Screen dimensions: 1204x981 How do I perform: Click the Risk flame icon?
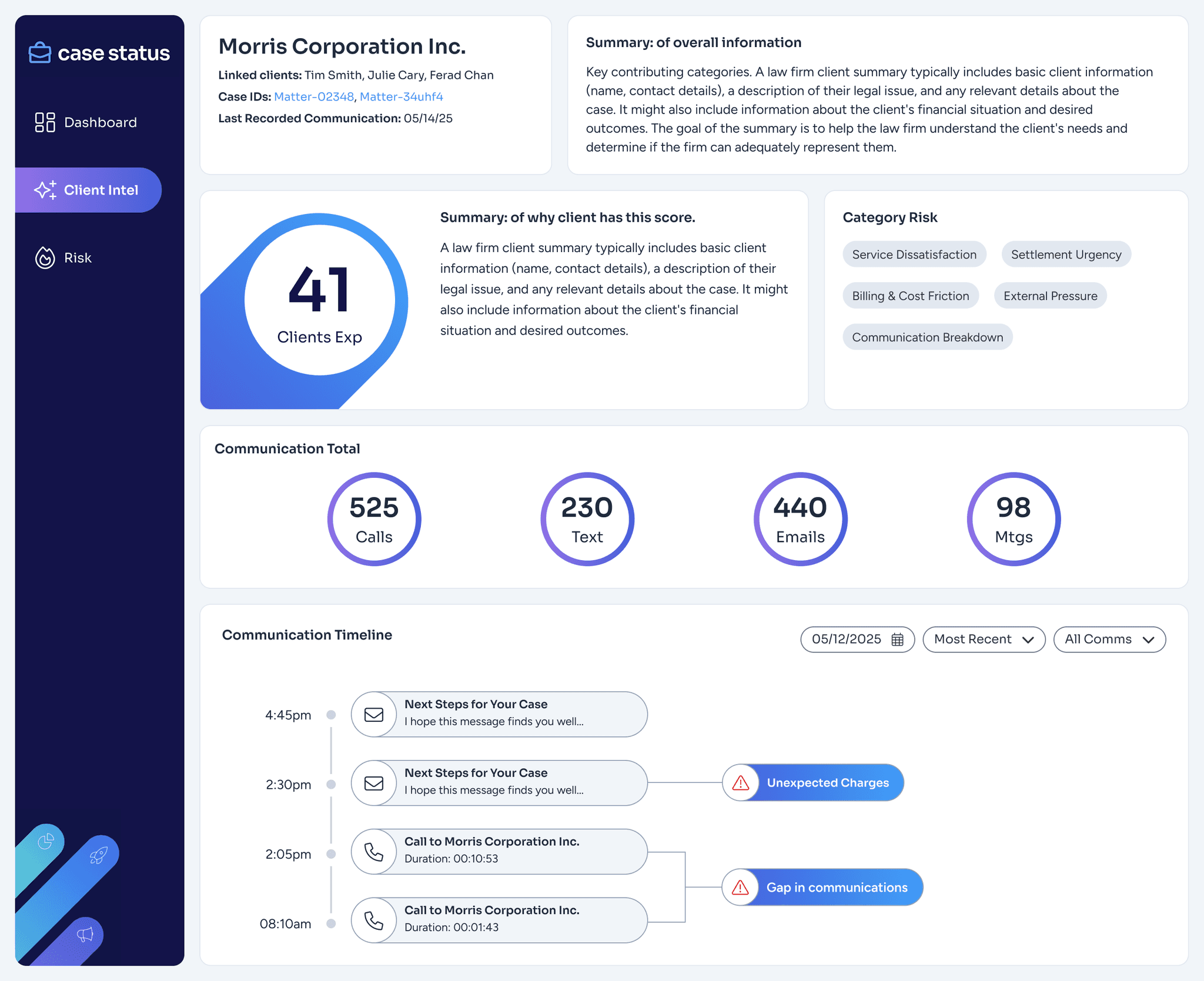(x=45, y=257)
